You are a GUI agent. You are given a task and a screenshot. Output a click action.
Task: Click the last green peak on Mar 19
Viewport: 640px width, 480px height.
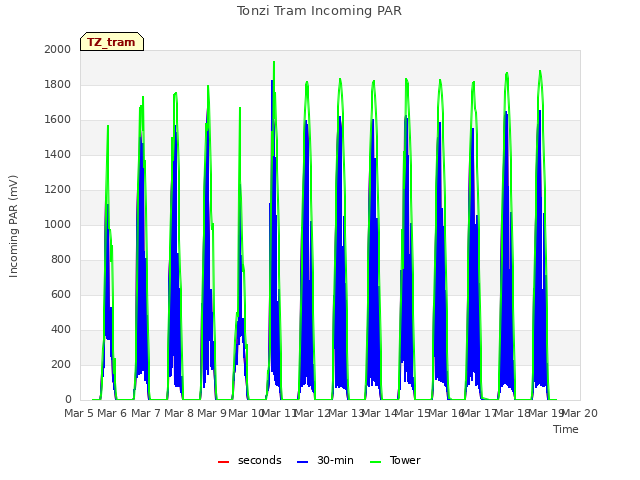pos(540,71)
